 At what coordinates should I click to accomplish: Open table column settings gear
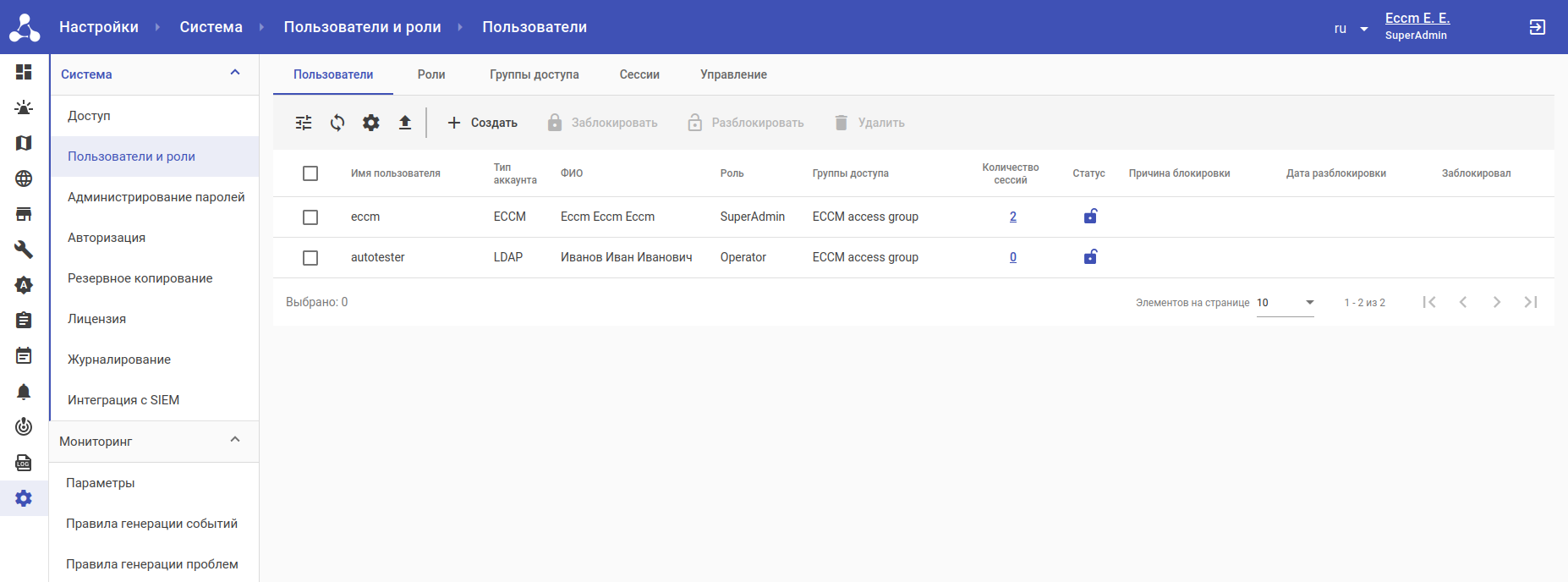(371, 123)
